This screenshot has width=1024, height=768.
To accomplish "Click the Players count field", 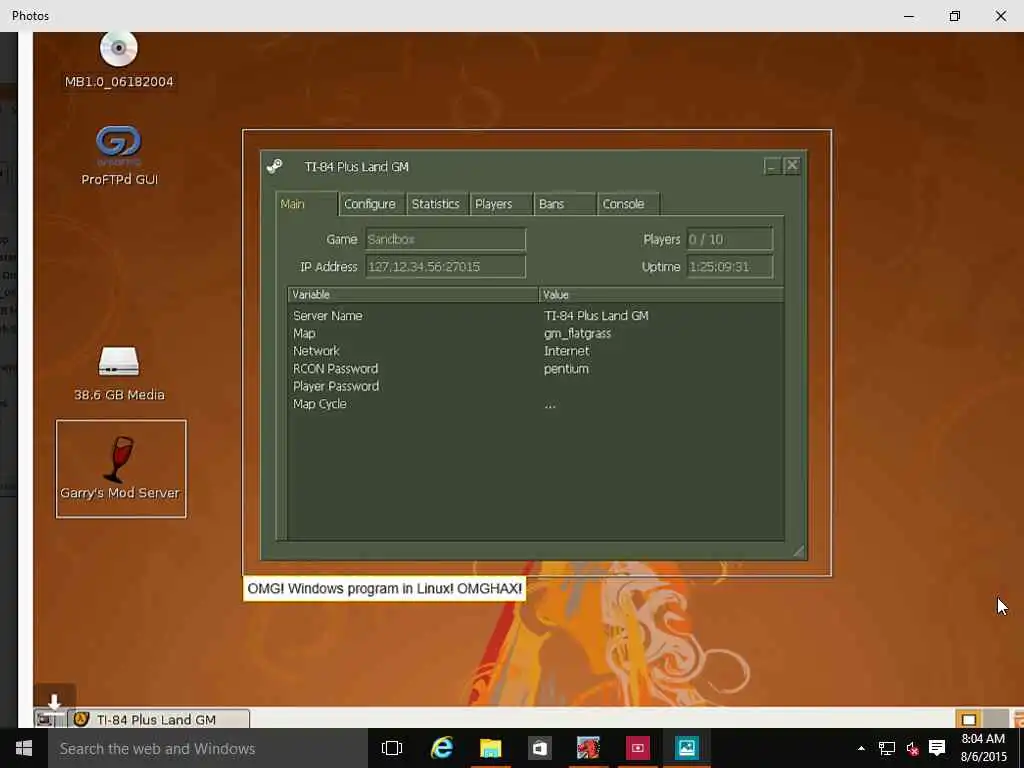I will (x=729, y=239).
